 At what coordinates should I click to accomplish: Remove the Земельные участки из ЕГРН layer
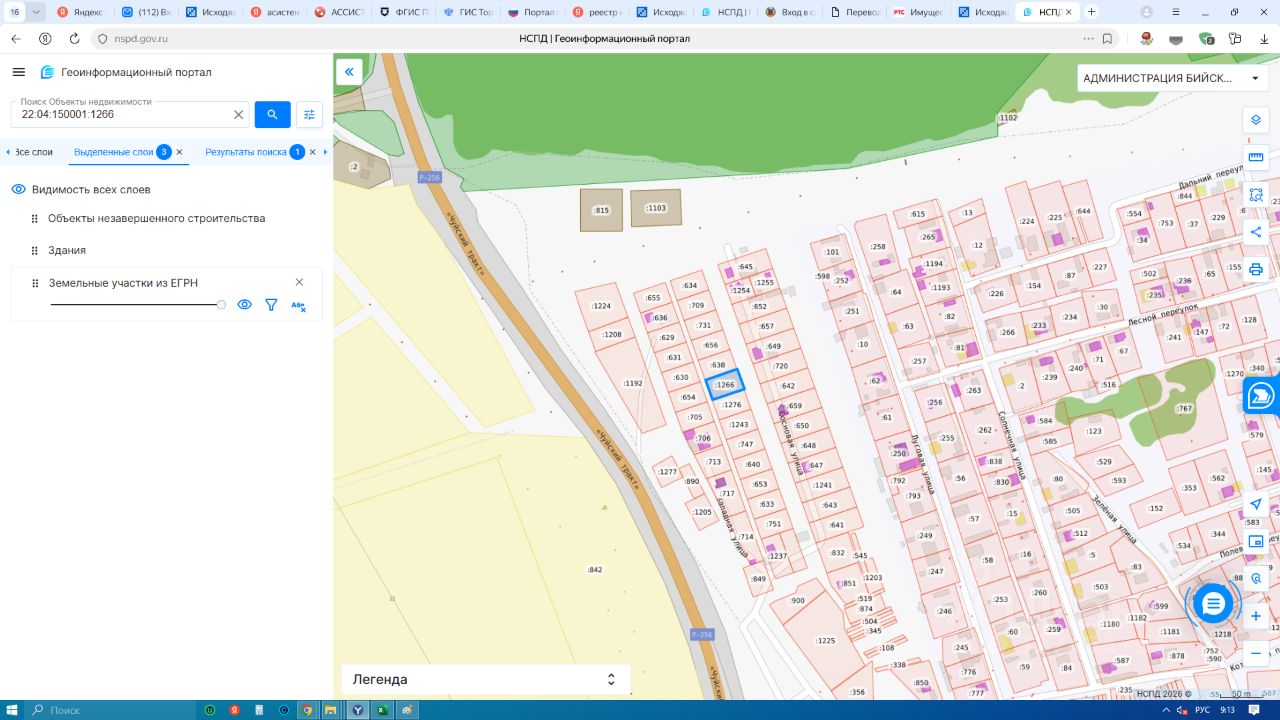point(299,283)
